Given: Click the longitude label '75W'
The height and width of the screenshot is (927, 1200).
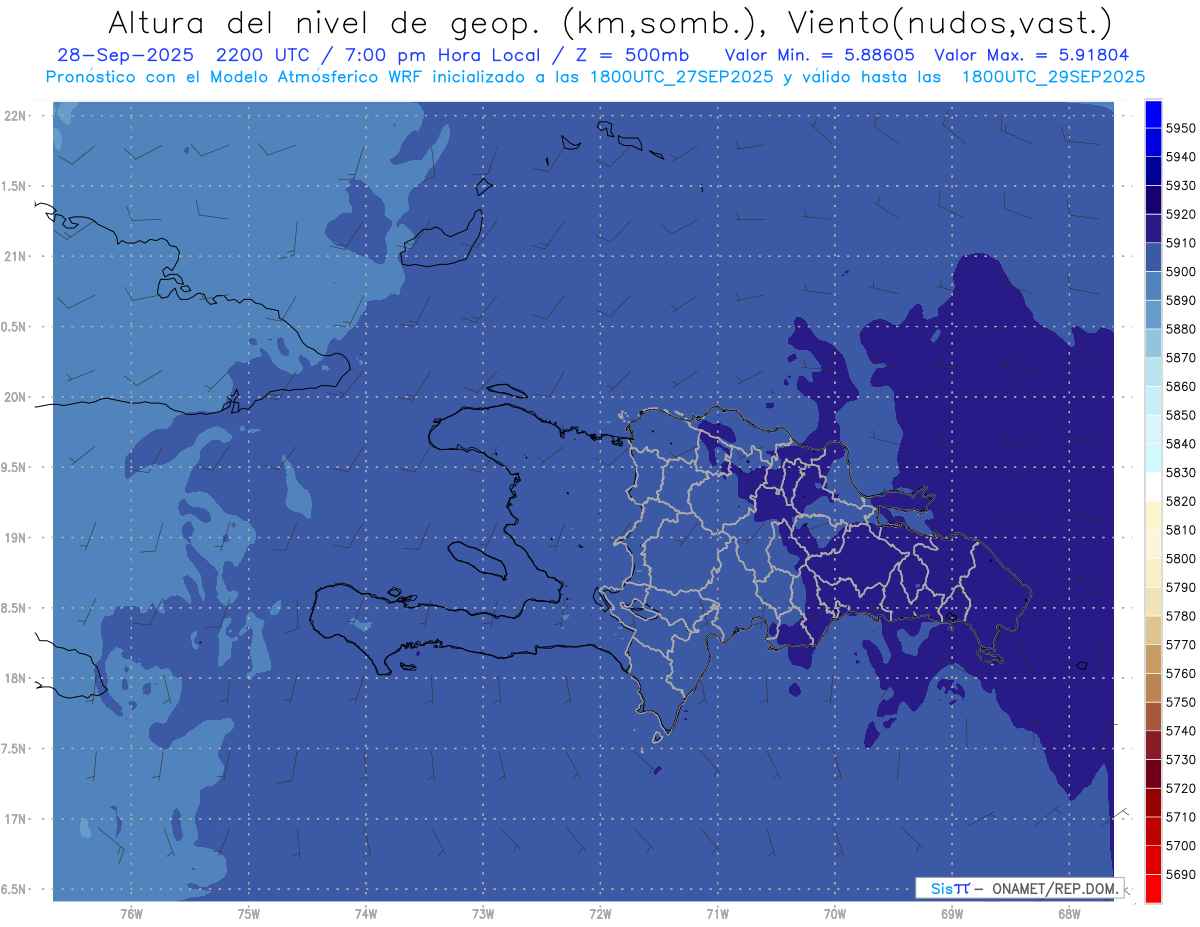Looking at the screenshot, I should 249,914.
